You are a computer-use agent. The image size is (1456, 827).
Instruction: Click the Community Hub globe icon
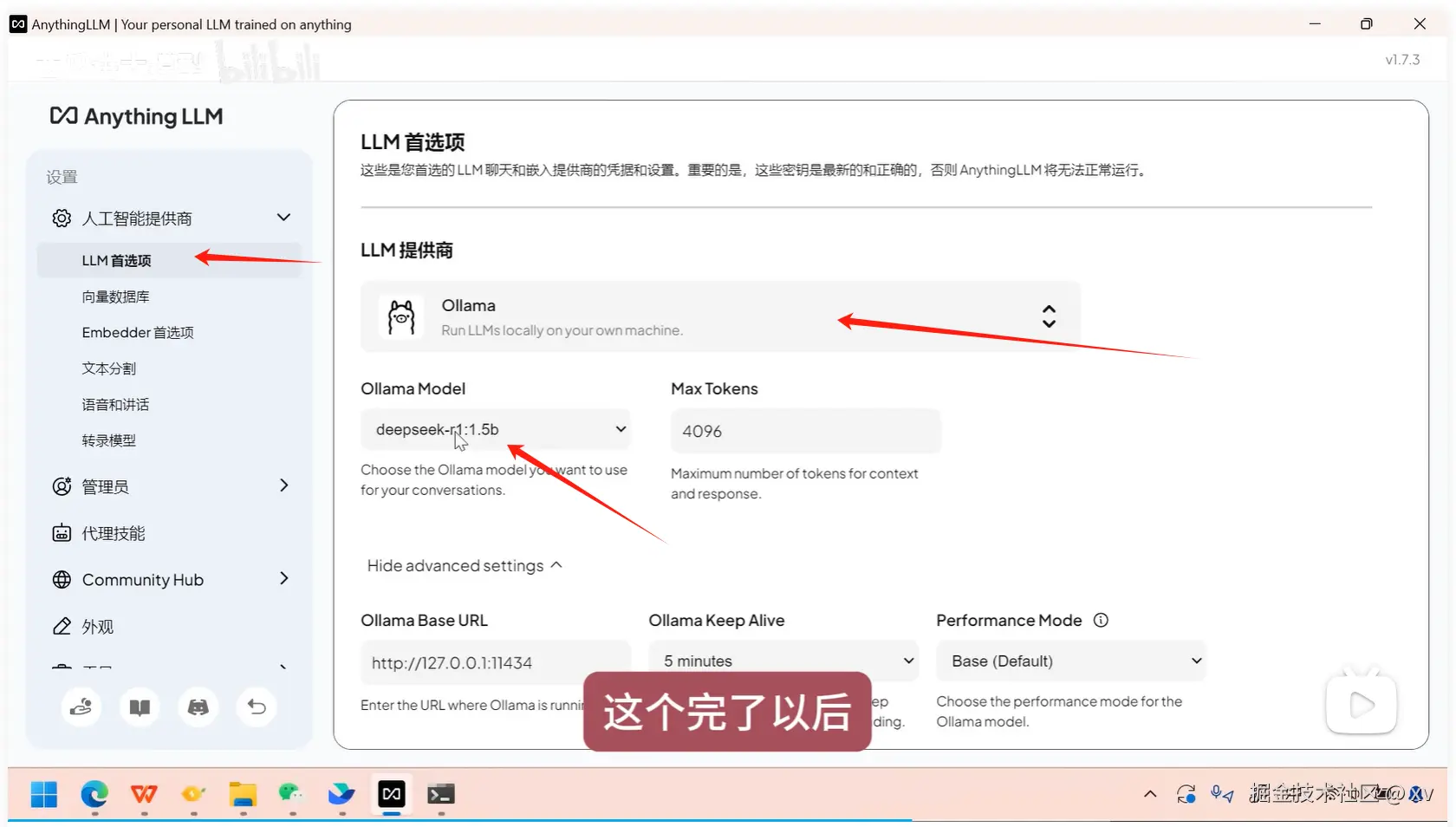tap(62, 580)
